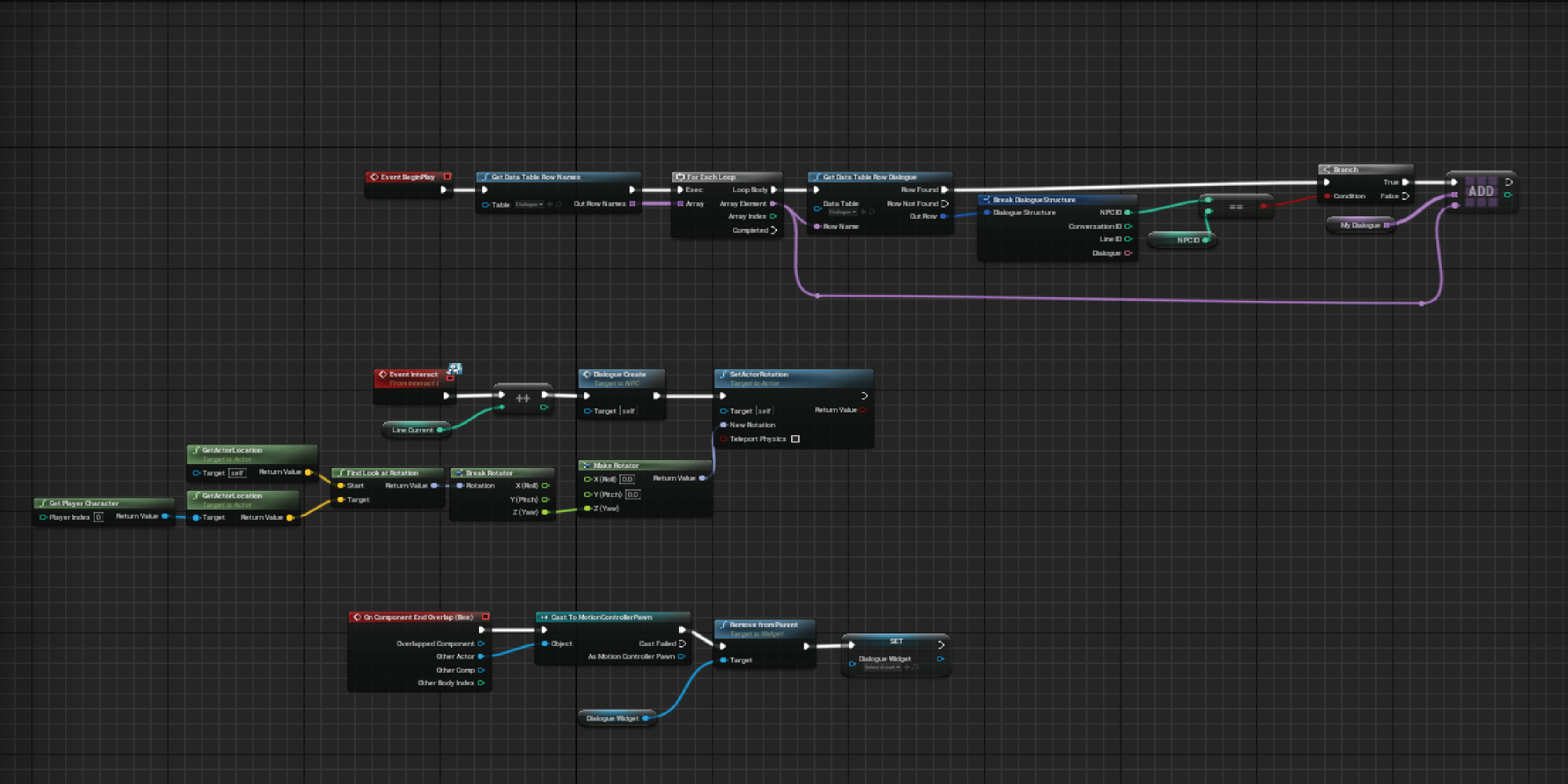Click the Break Dialogue Structure node icon
The width and height of the screenshot is (1568, 784).
(986, 200)
